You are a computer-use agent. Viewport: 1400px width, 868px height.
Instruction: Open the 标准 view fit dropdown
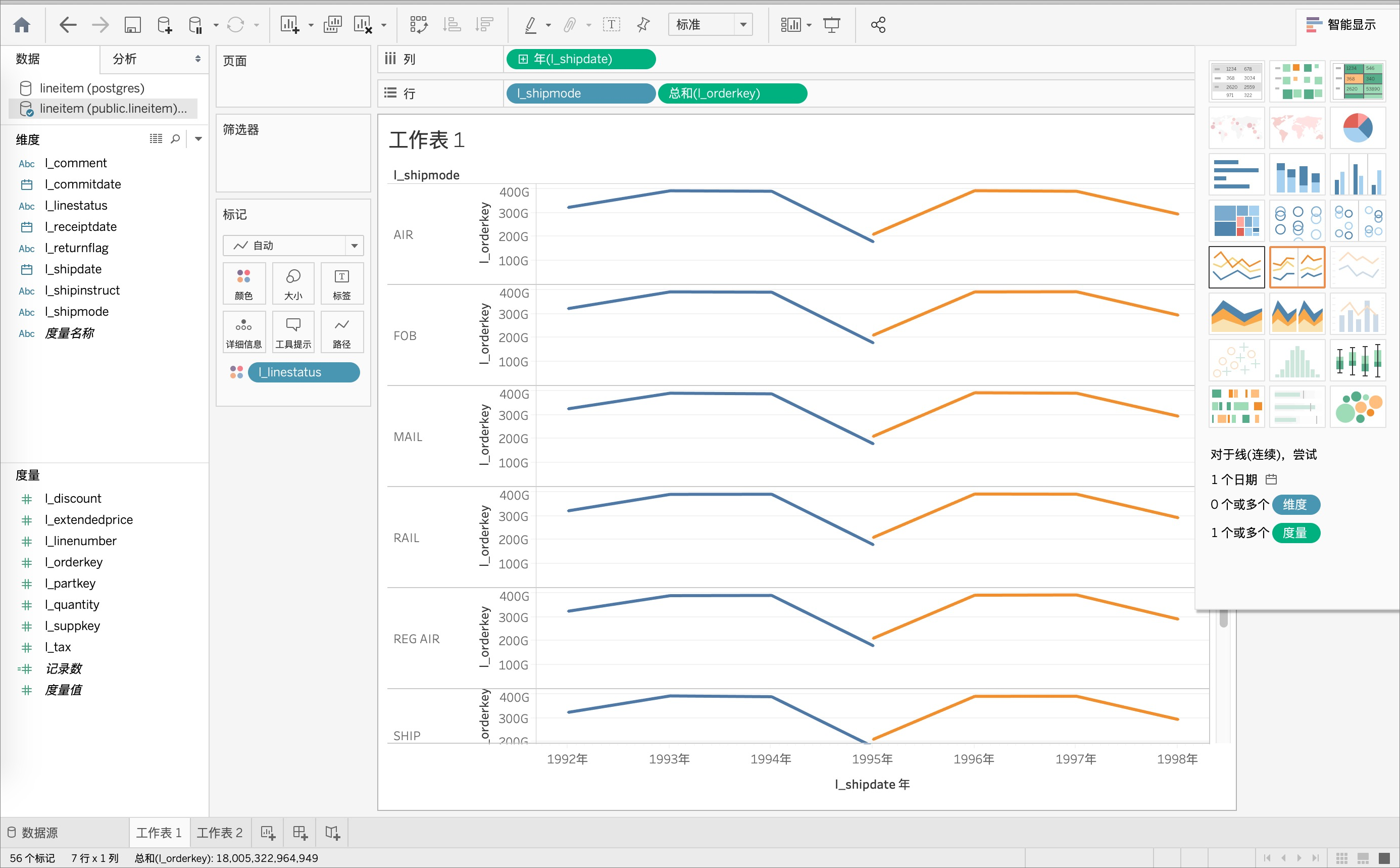coord(744,24)
